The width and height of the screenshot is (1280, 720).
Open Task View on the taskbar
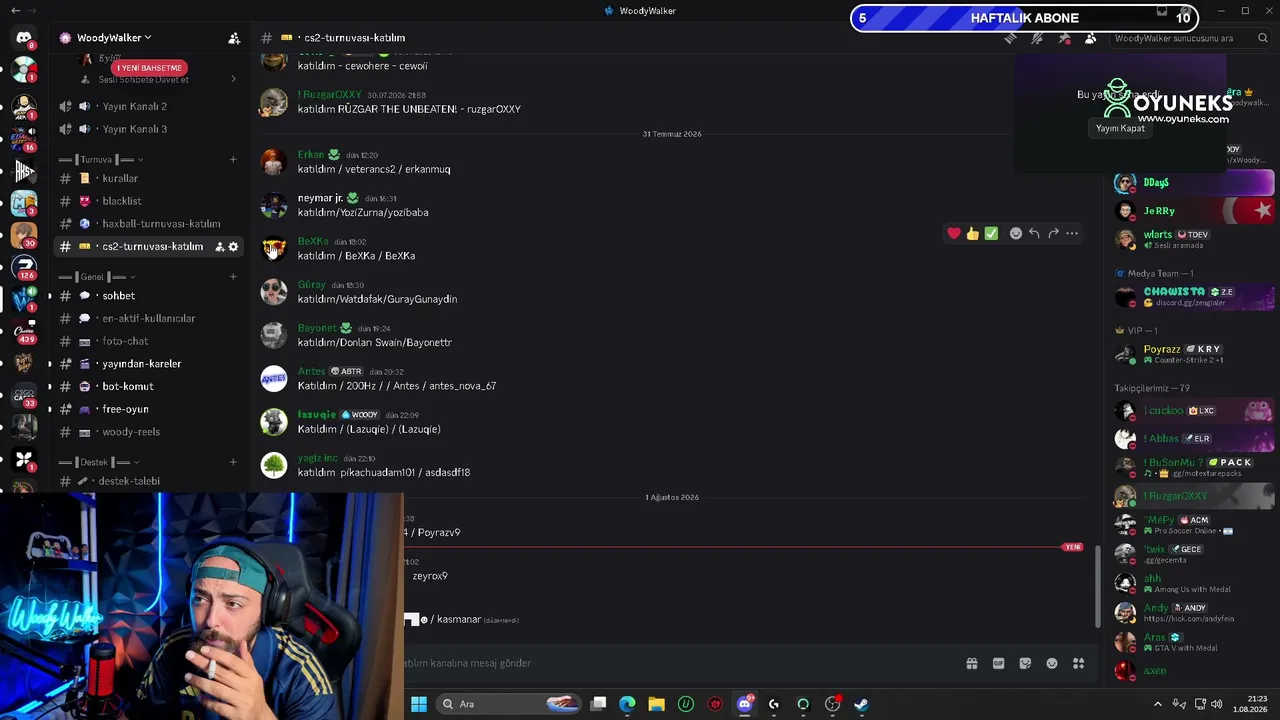[x=598, y=704]
